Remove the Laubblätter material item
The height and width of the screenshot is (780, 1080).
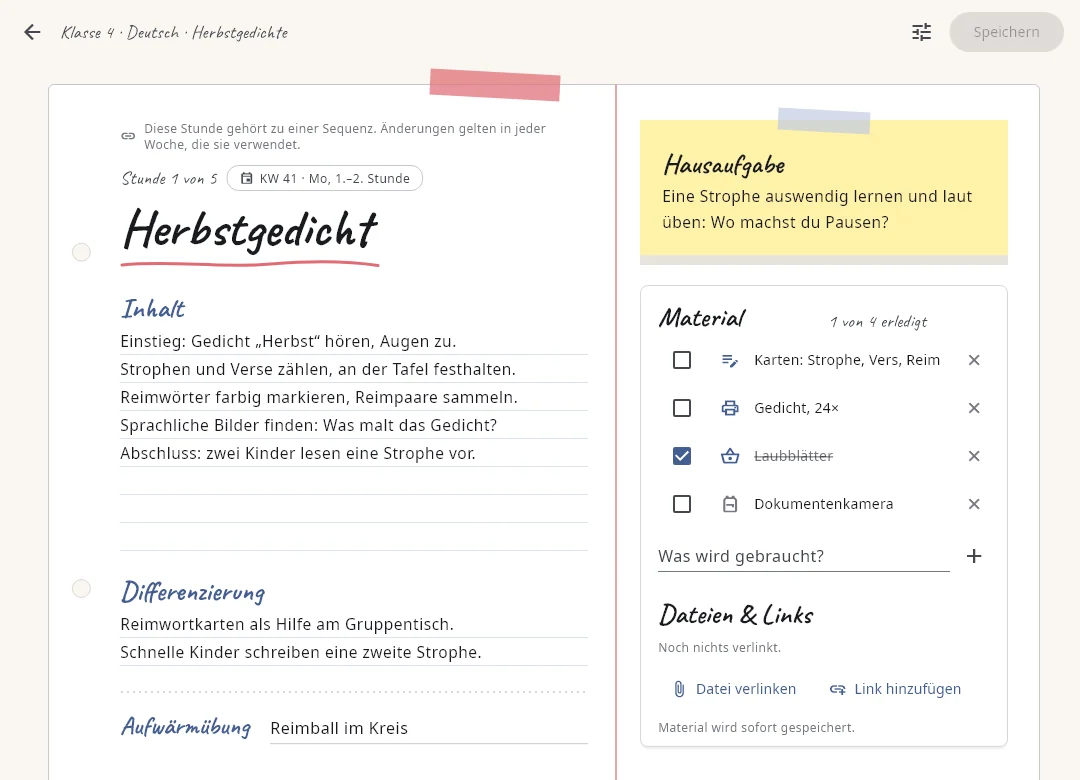point(973,455)
